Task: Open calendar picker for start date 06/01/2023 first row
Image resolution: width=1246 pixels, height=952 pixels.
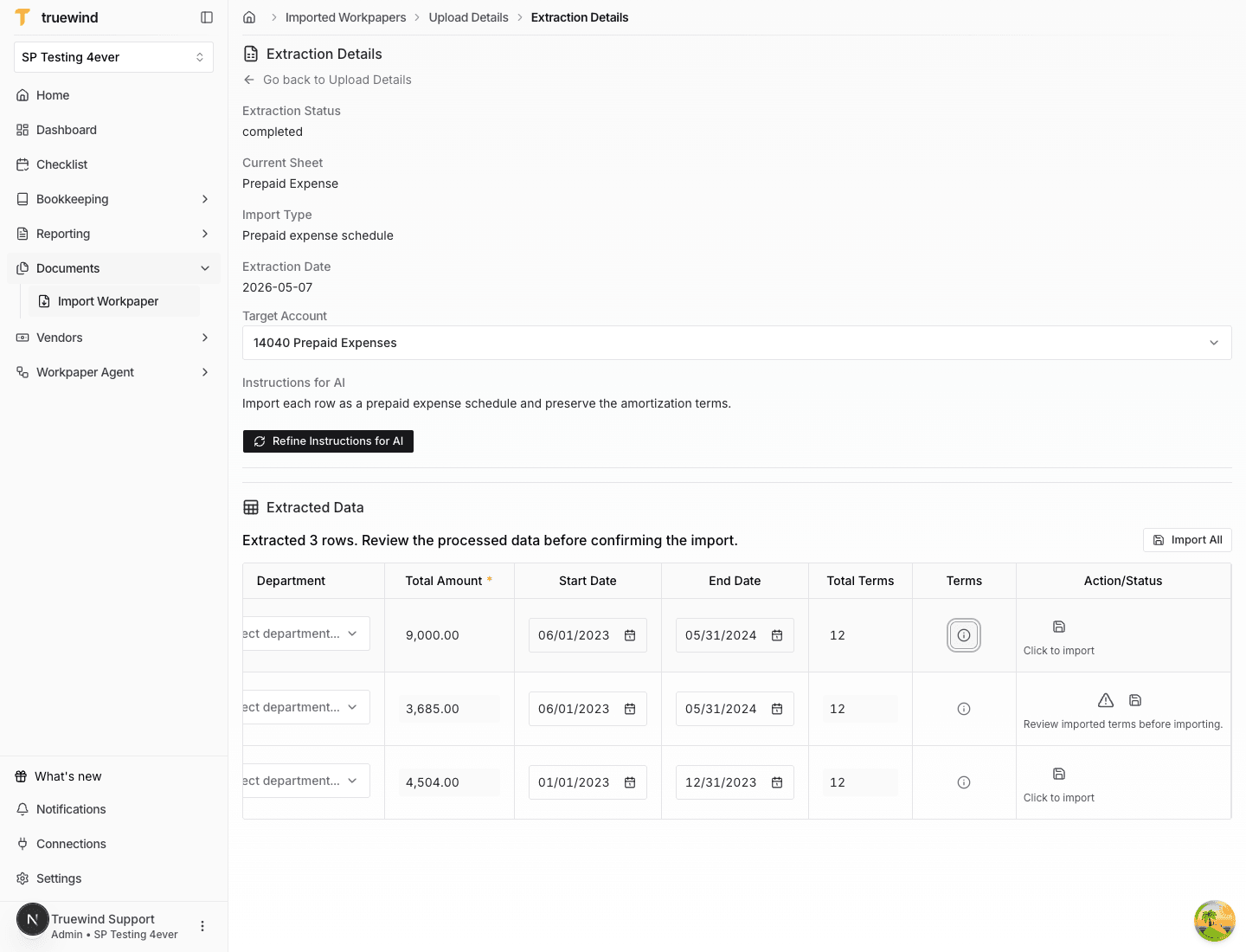Action: point(630,635)
